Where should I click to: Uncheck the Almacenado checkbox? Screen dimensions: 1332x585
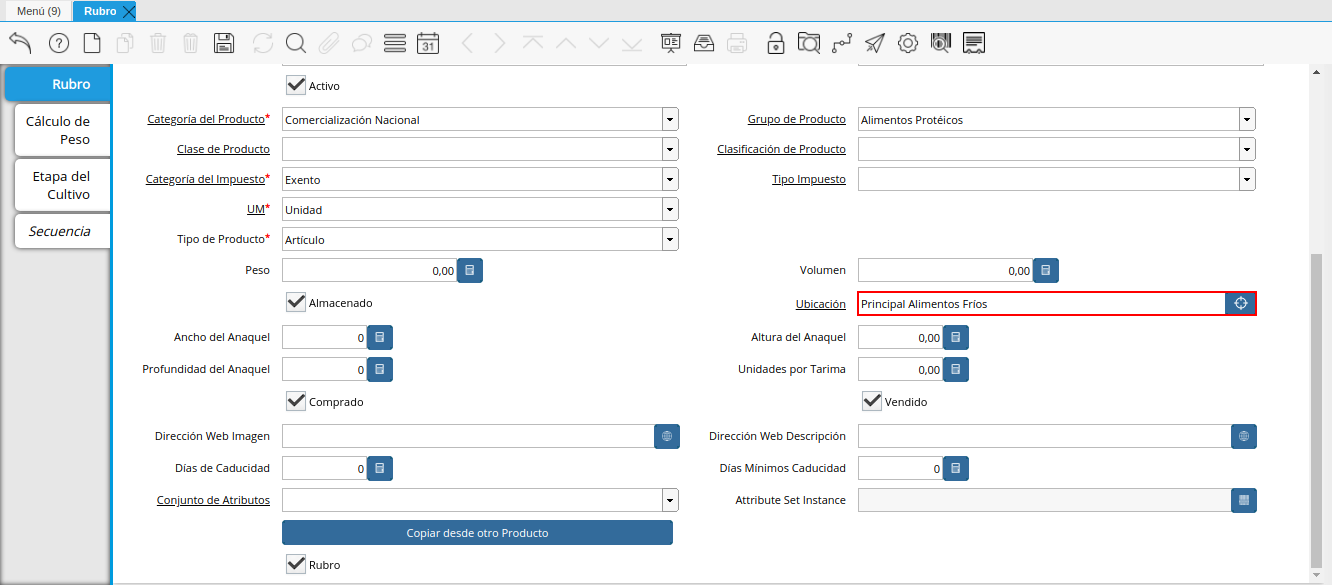pyautogui.click(x=296, y=302)
